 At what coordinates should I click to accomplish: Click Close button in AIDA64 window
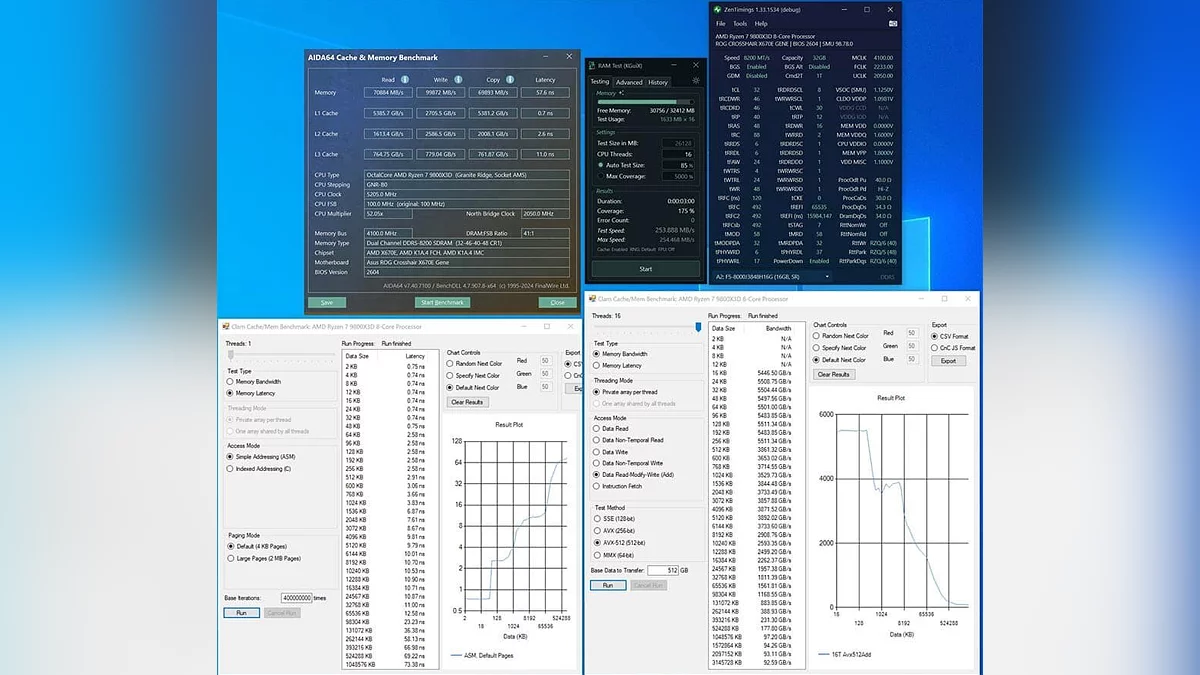pos(558,302)
